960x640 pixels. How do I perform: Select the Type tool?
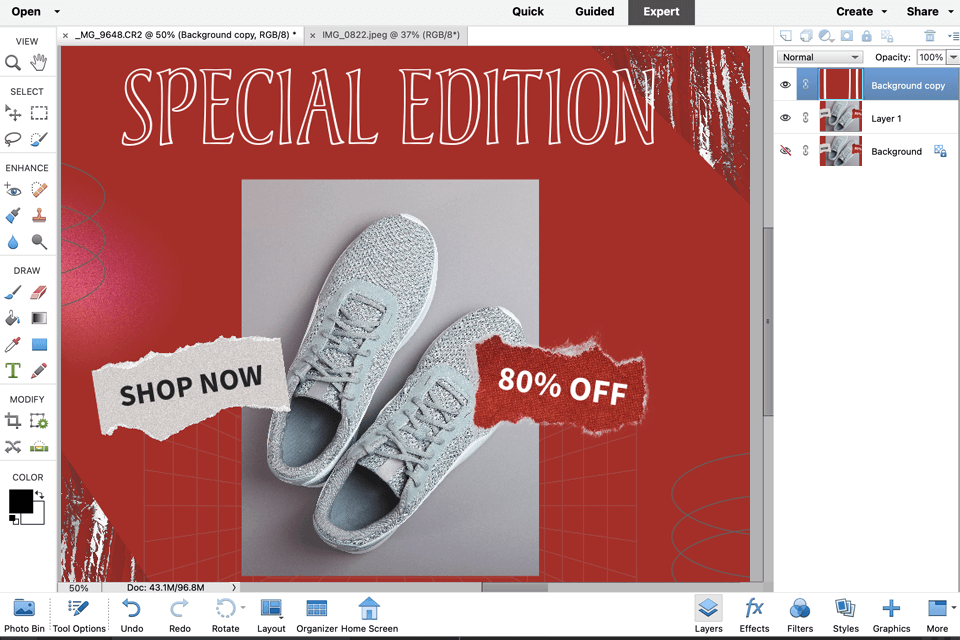tap(13, 371)
